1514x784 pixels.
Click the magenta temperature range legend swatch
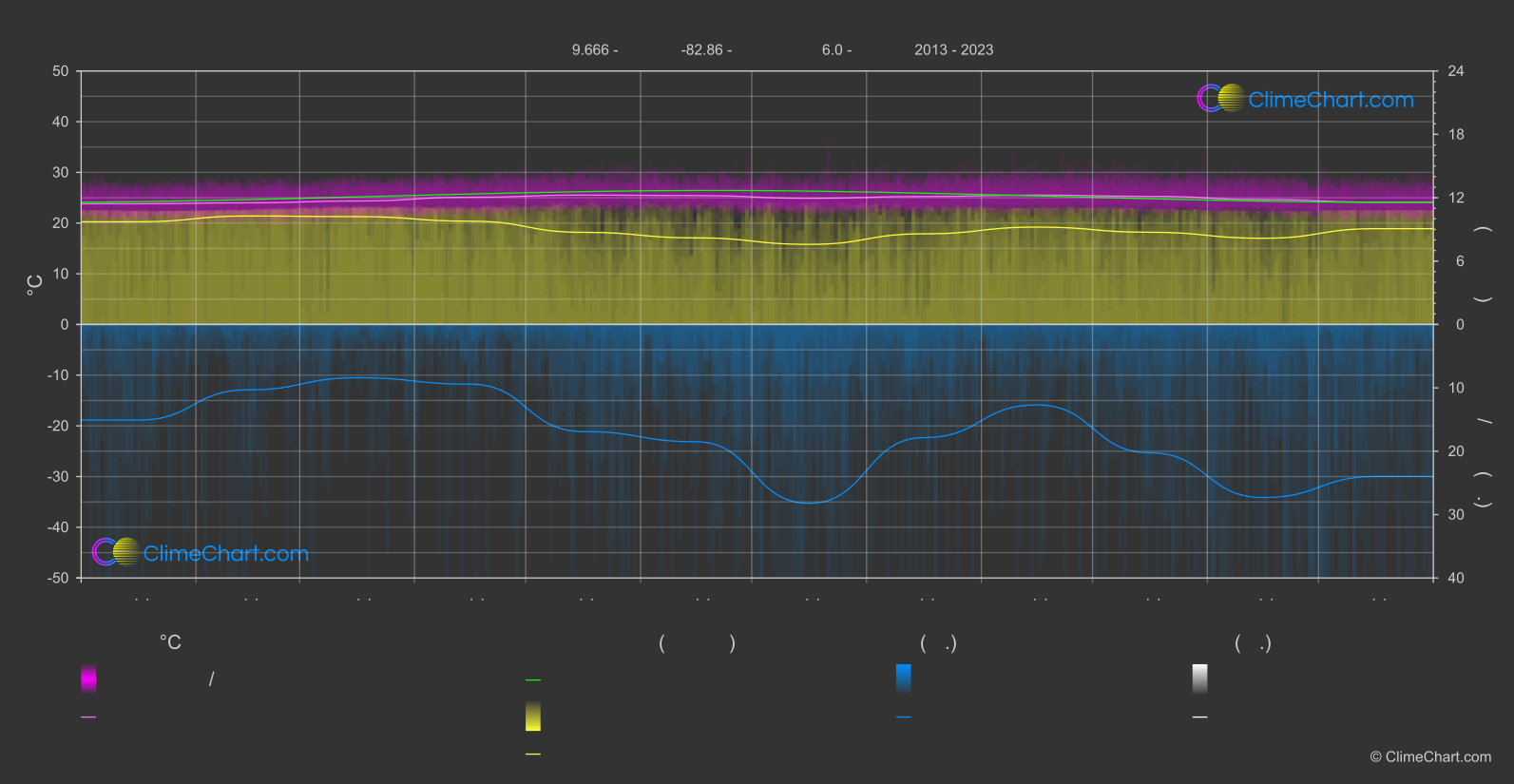click(x=88, y=679)
